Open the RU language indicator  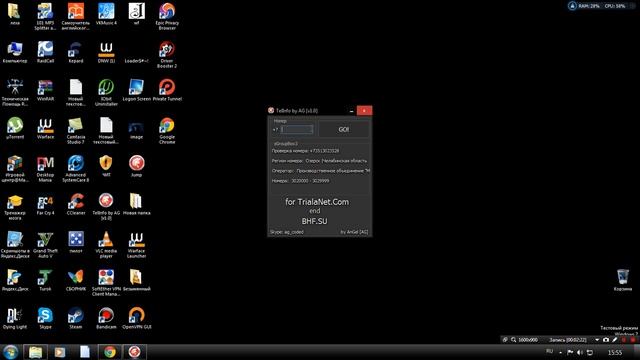[x=549, y=351]
